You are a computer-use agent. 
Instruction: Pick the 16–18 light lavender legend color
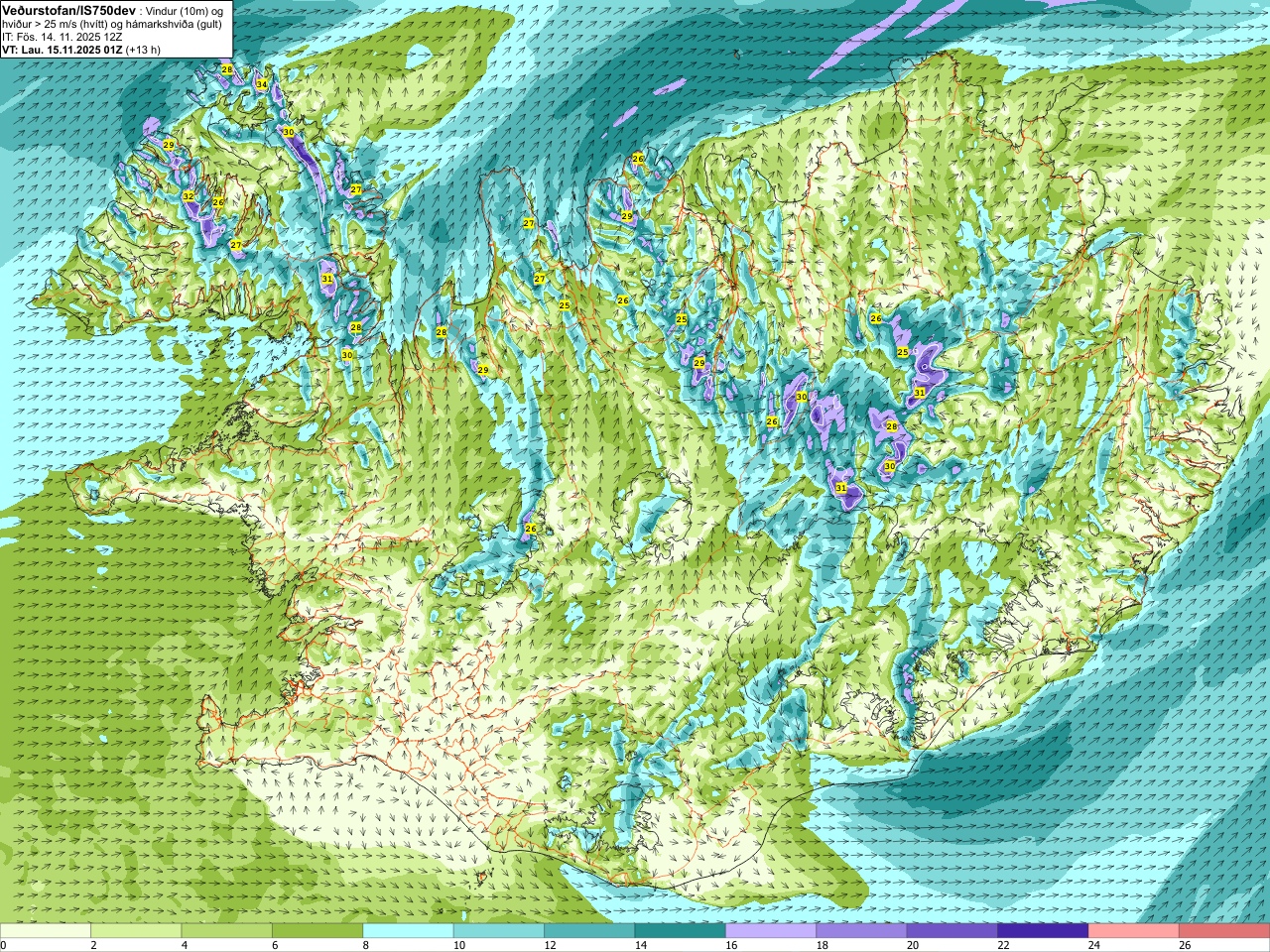pyautogui.click(x=771, y=931)
